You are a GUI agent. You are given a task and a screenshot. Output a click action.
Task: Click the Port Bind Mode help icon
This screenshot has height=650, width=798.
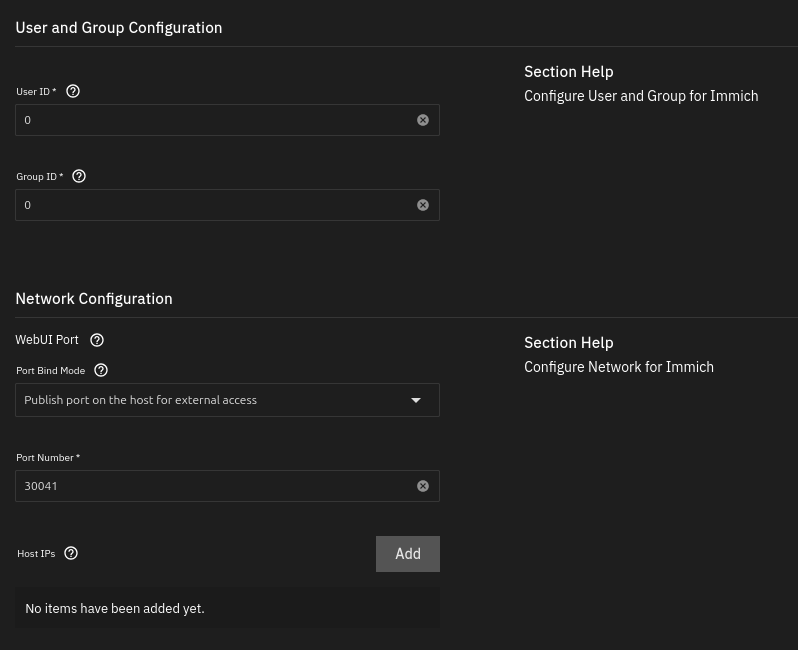point(101,370)
